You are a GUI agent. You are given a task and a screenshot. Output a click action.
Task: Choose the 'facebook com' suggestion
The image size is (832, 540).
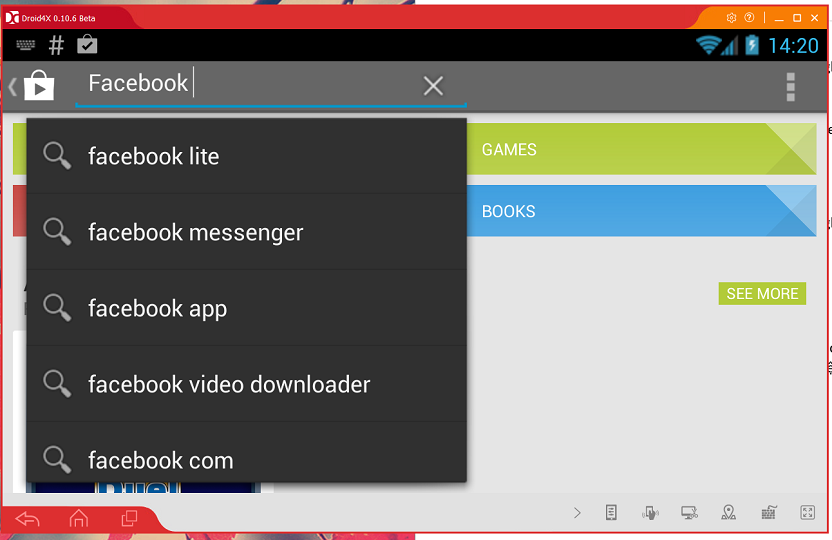[247, 452]
